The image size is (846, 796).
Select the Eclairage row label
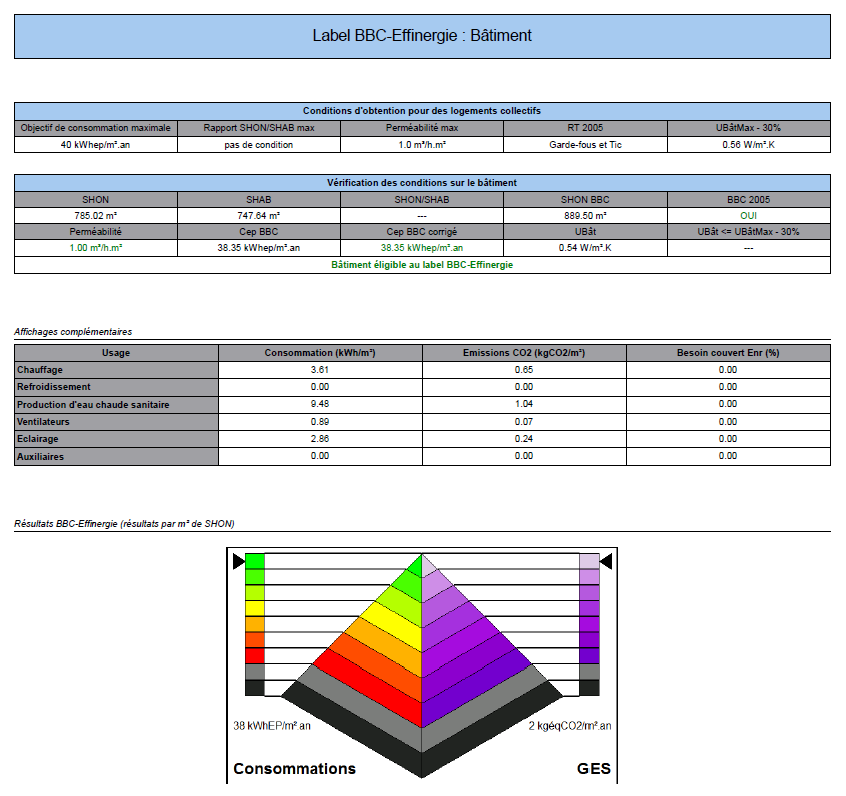point(38,439)
